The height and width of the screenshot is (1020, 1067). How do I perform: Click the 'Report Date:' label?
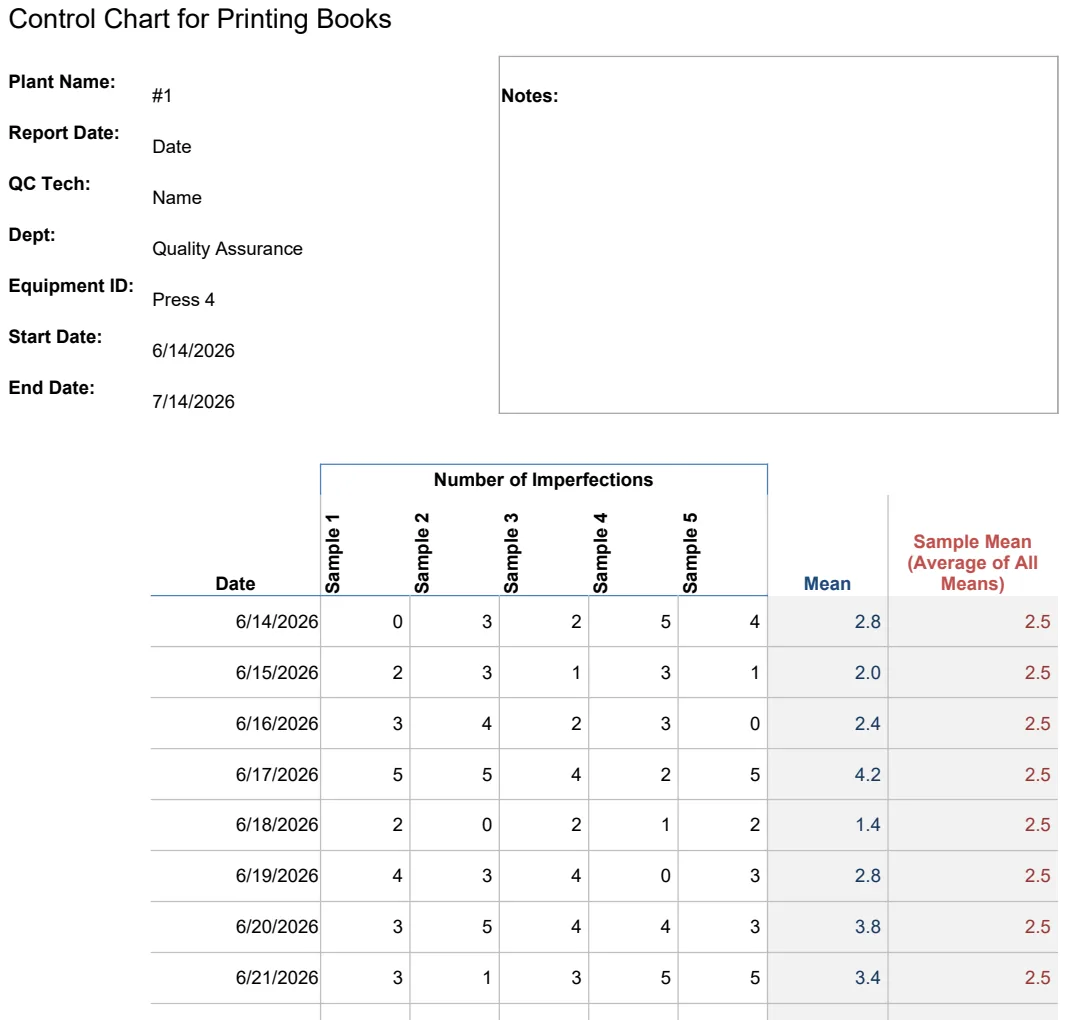pos(64,133)
